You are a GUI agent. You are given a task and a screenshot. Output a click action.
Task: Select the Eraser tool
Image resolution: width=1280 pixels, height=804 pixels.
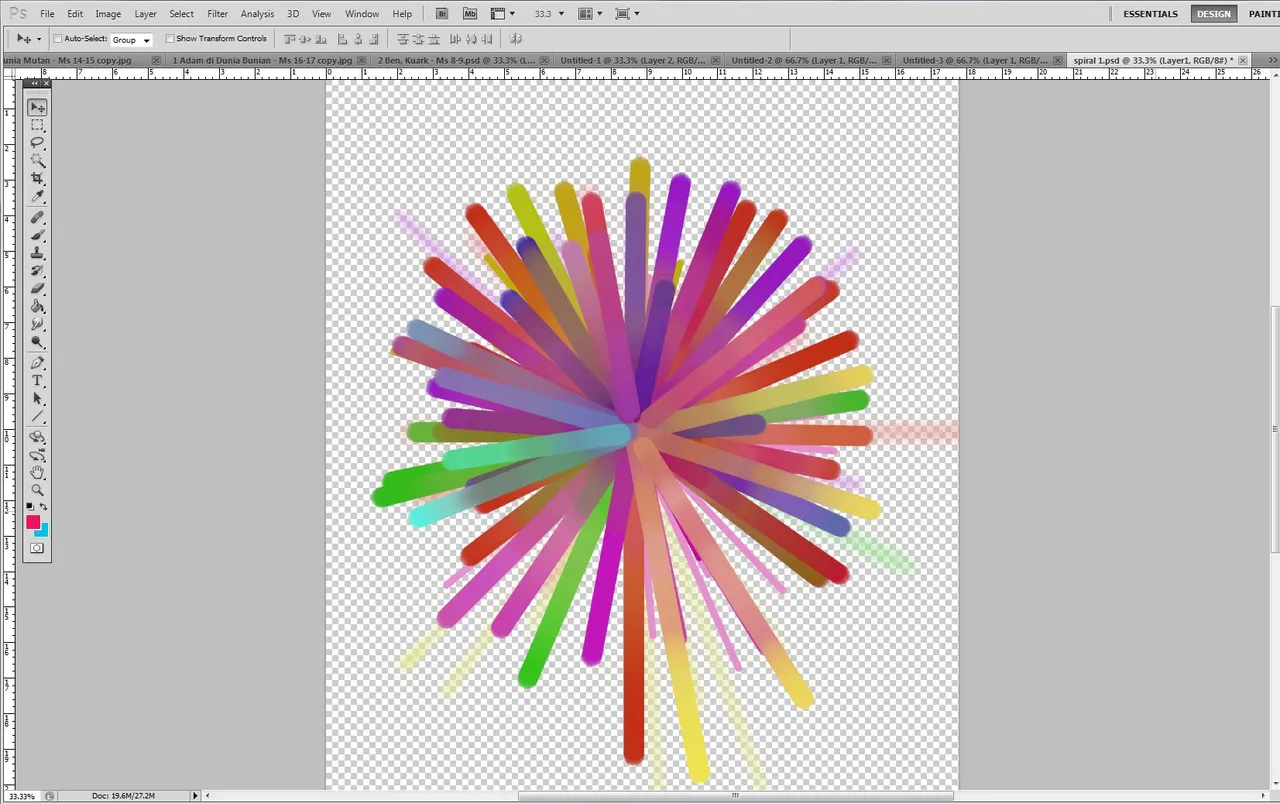click(37, 289)
